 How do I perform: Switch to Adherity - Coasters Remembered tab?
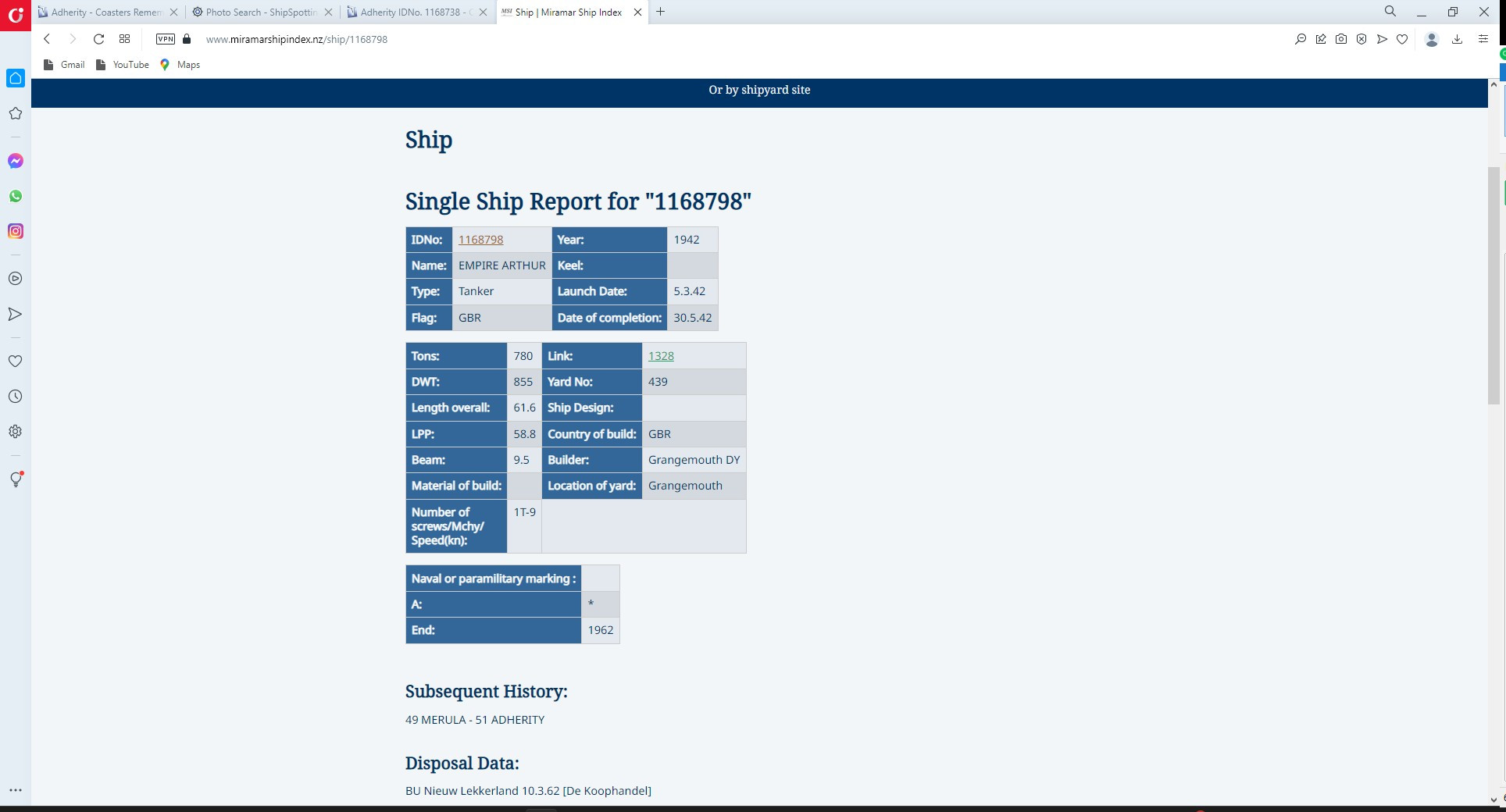click(x=106, y=12)
